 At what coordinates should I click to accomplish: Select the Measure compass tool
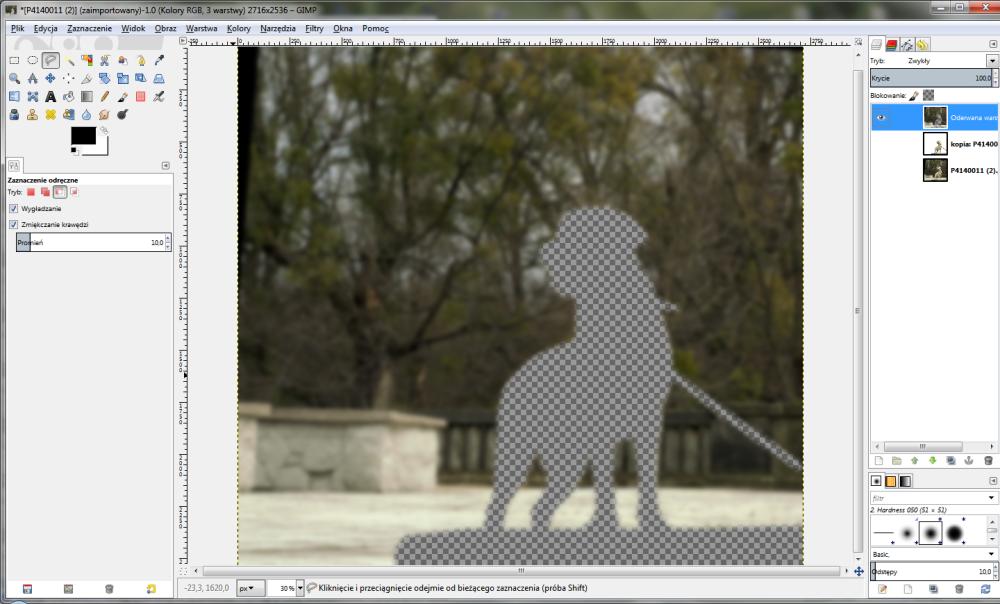coord(33,78)
